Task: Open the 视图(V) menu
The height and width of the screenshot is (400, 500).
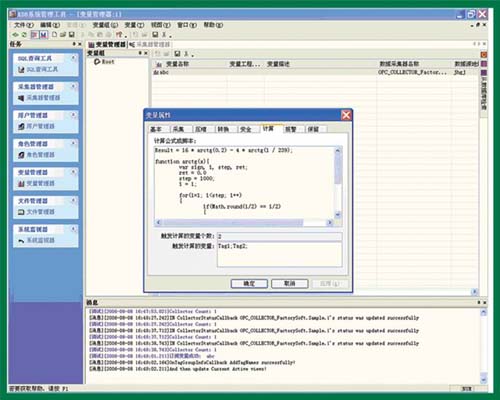Action: tap(161, 25)
